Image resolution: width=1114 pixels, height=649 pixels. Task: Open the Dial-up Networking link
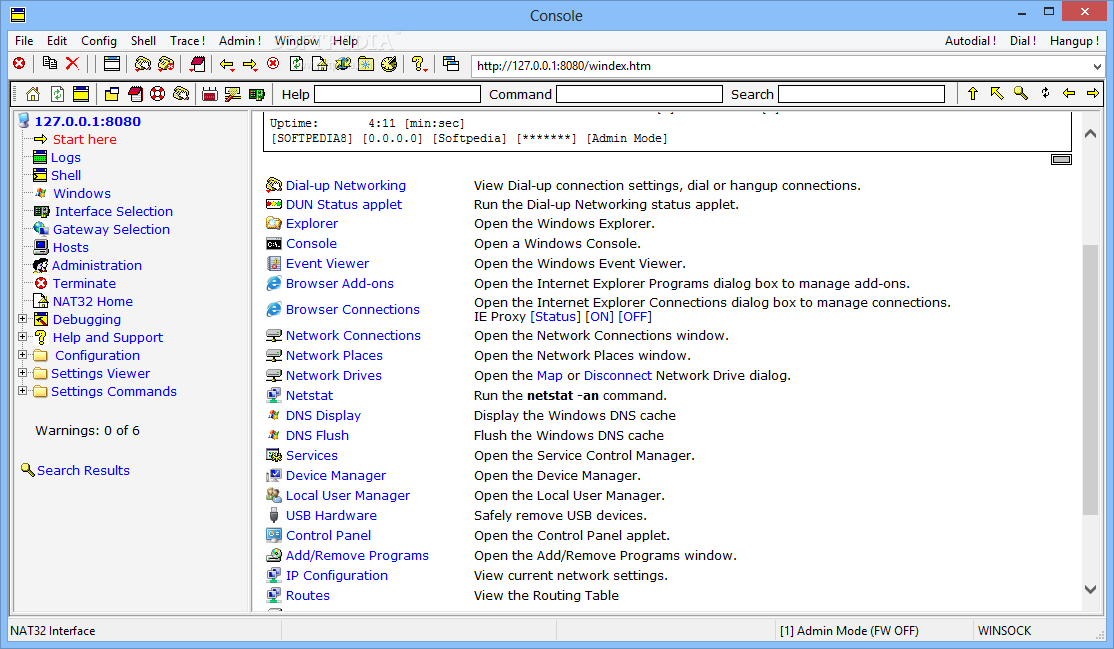point(345,186)
